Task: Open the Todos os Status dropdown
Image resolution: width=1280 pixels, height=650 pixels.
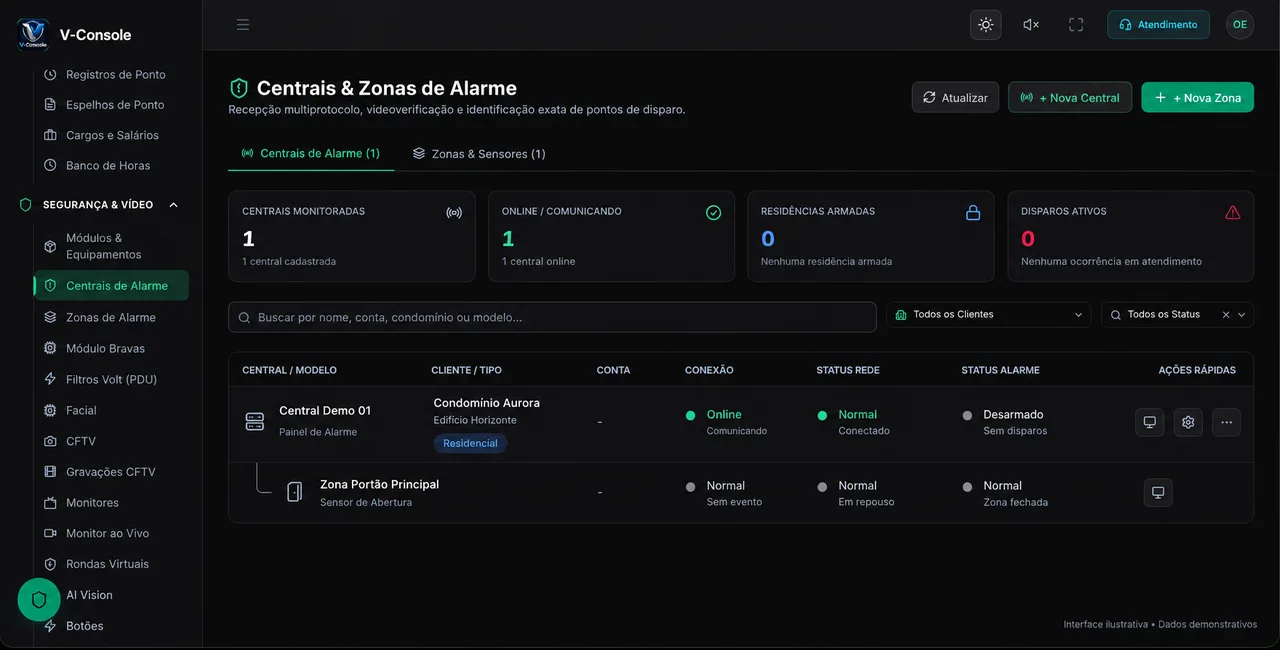Action: pos(1177,315)
